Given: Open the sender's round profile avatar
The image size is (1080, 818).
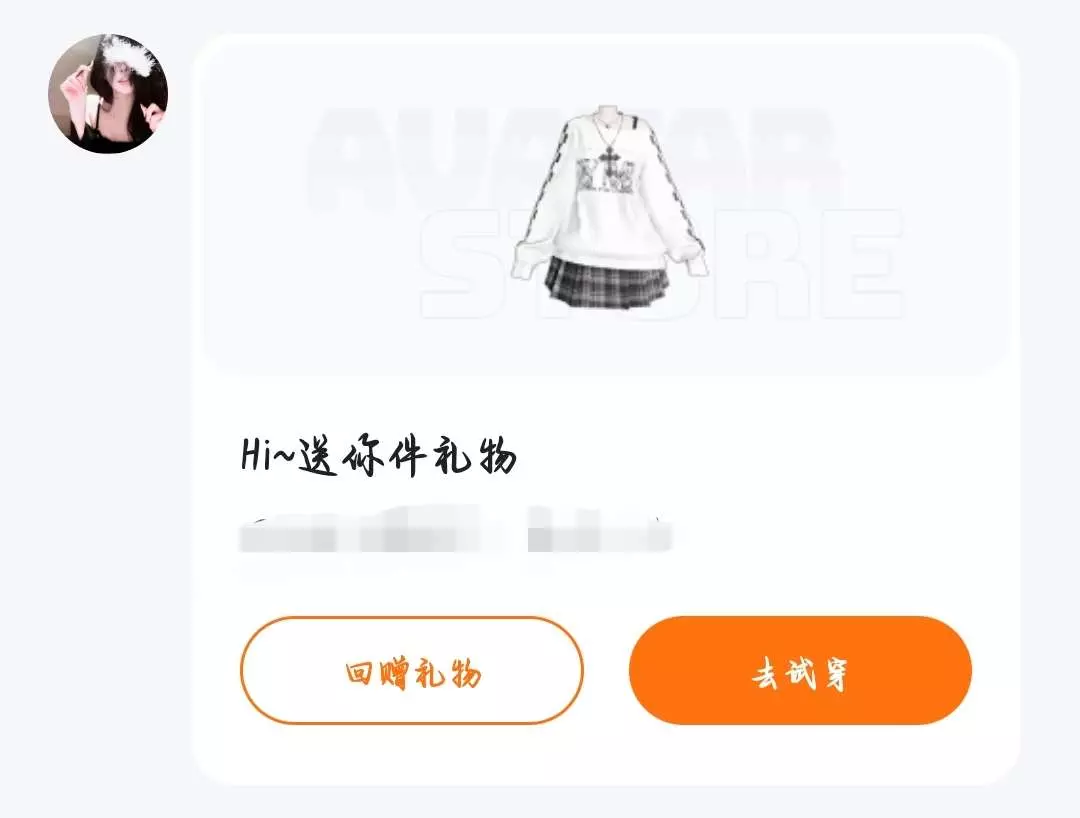Looking at the screenshot, I should tap(108, 93).
